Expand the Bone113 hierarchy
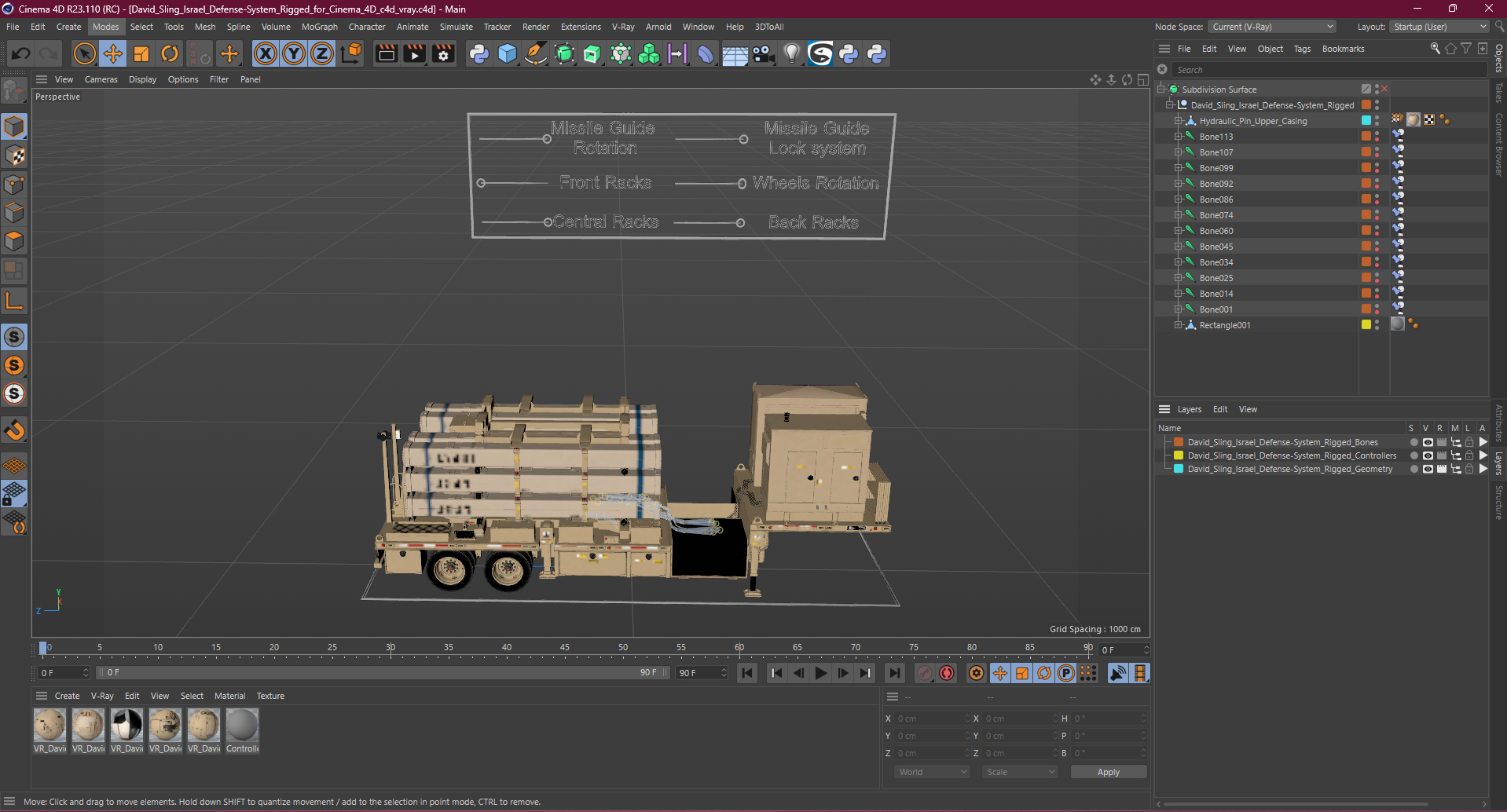Image resolution: width=1507 pixels, height=812 pixels. pyautogui.click(x=1178, y=137)
